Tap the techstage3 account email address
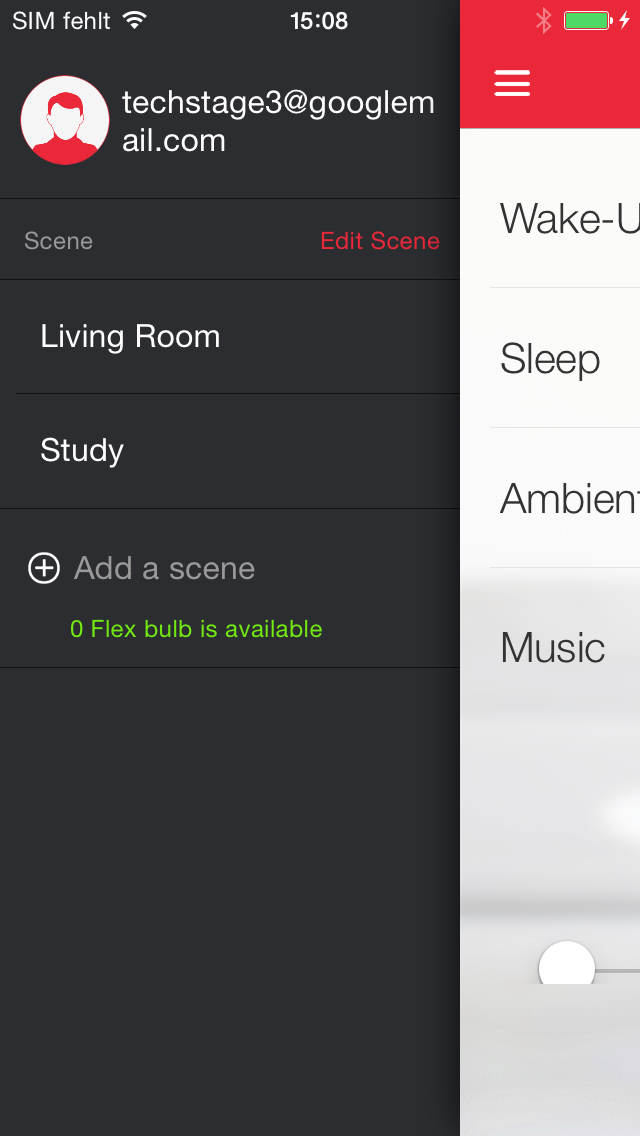 click(278, 121)
